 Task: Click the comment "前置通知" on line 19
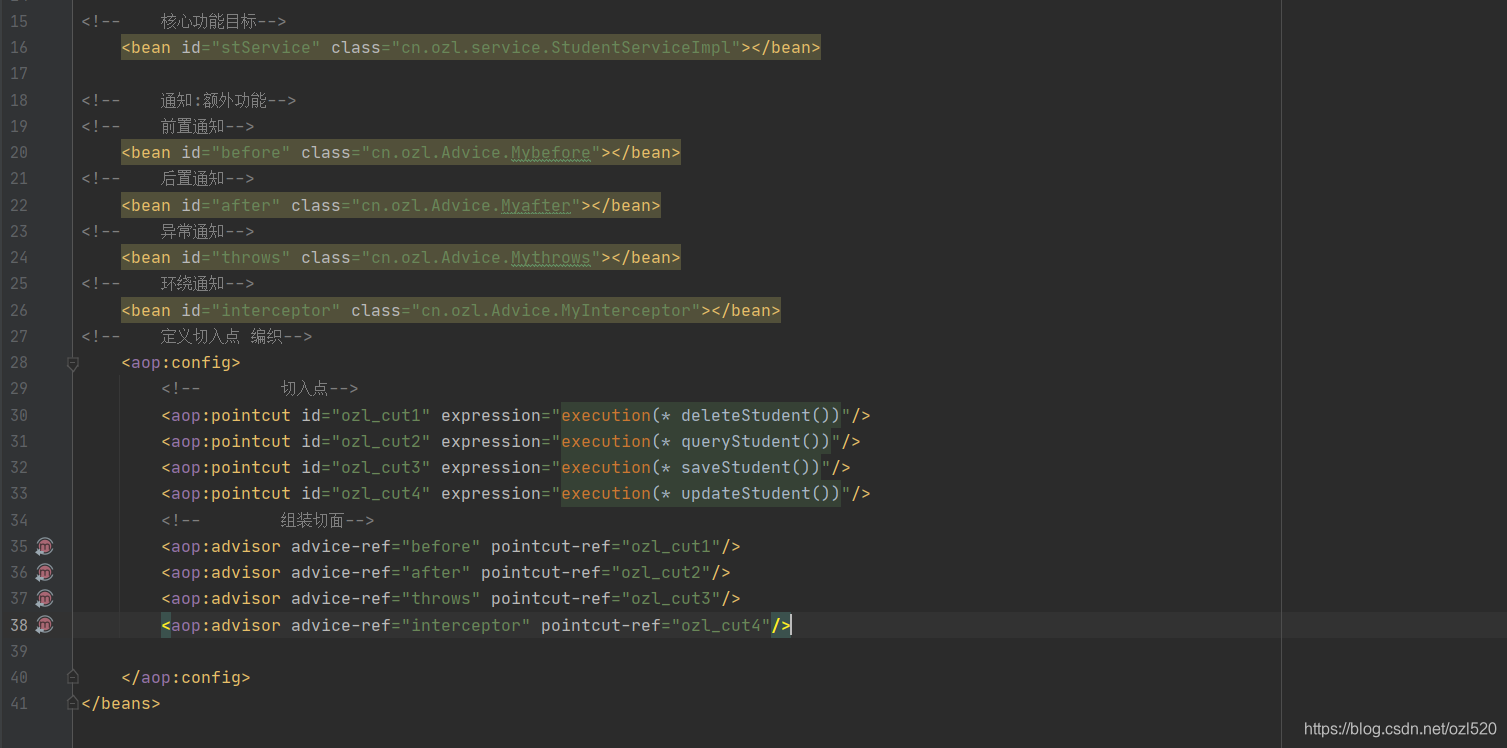click(192, 126)
